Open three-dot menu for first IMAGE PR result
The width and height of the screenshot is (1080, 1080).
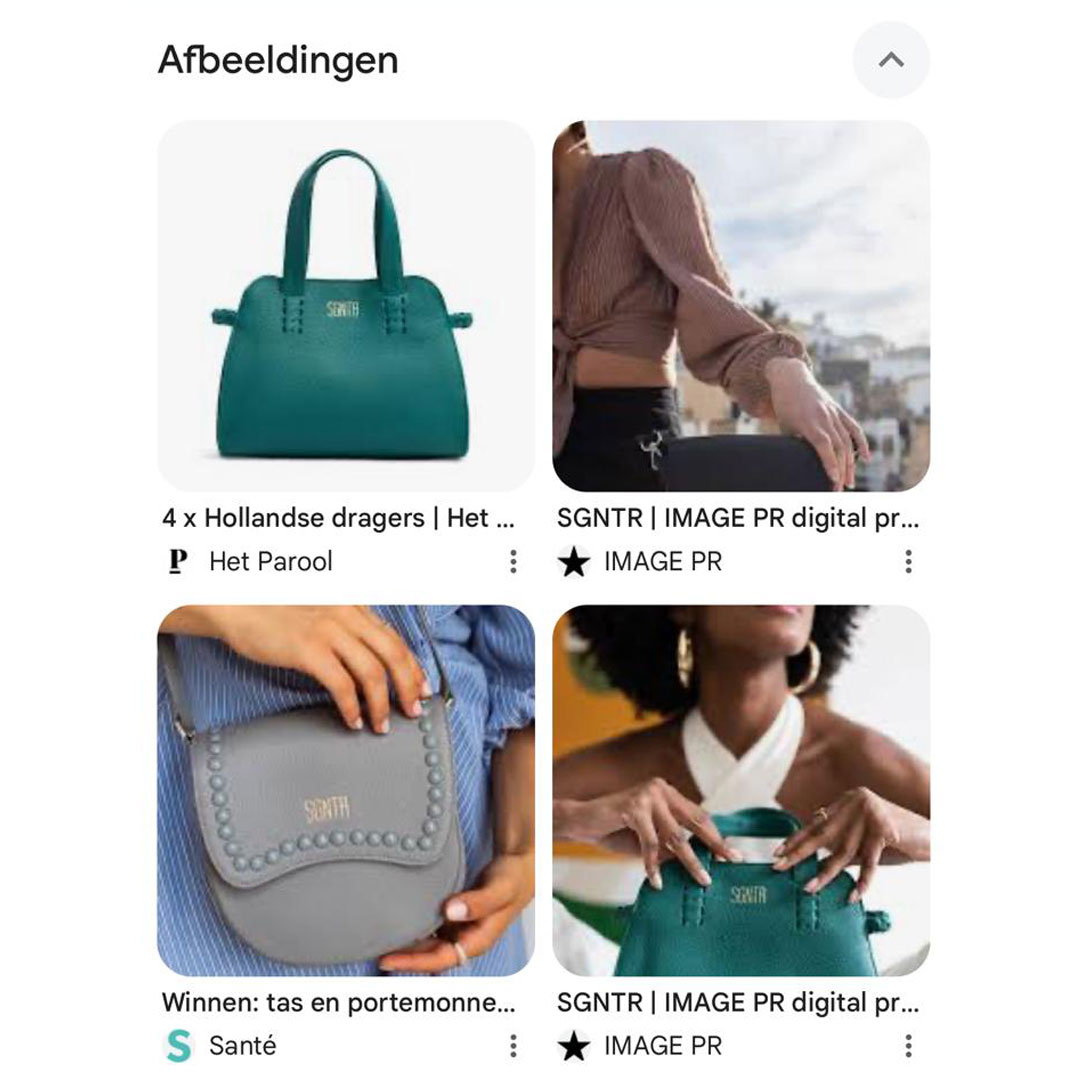908,562
